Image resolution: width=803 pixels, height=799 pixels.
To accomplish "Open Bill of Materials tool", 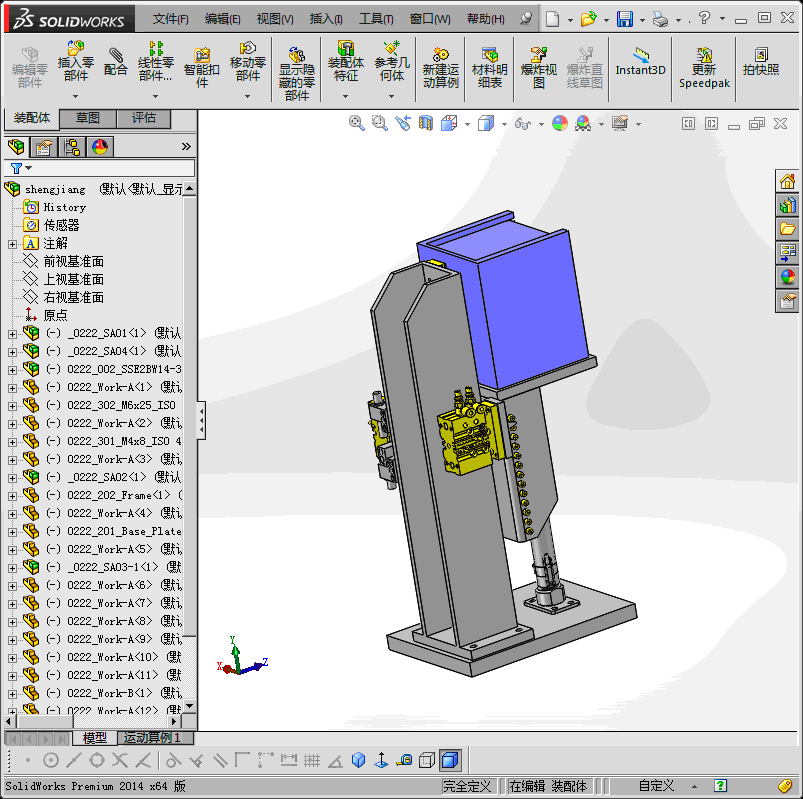I will point(490,68).
